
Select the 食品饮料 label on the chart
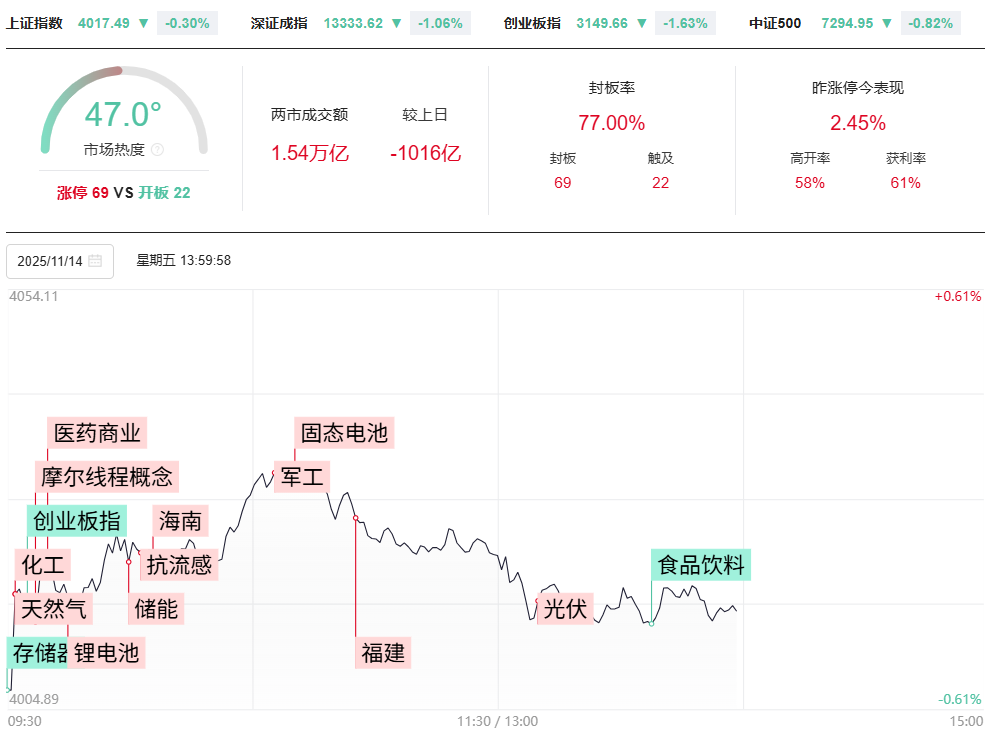701,565
